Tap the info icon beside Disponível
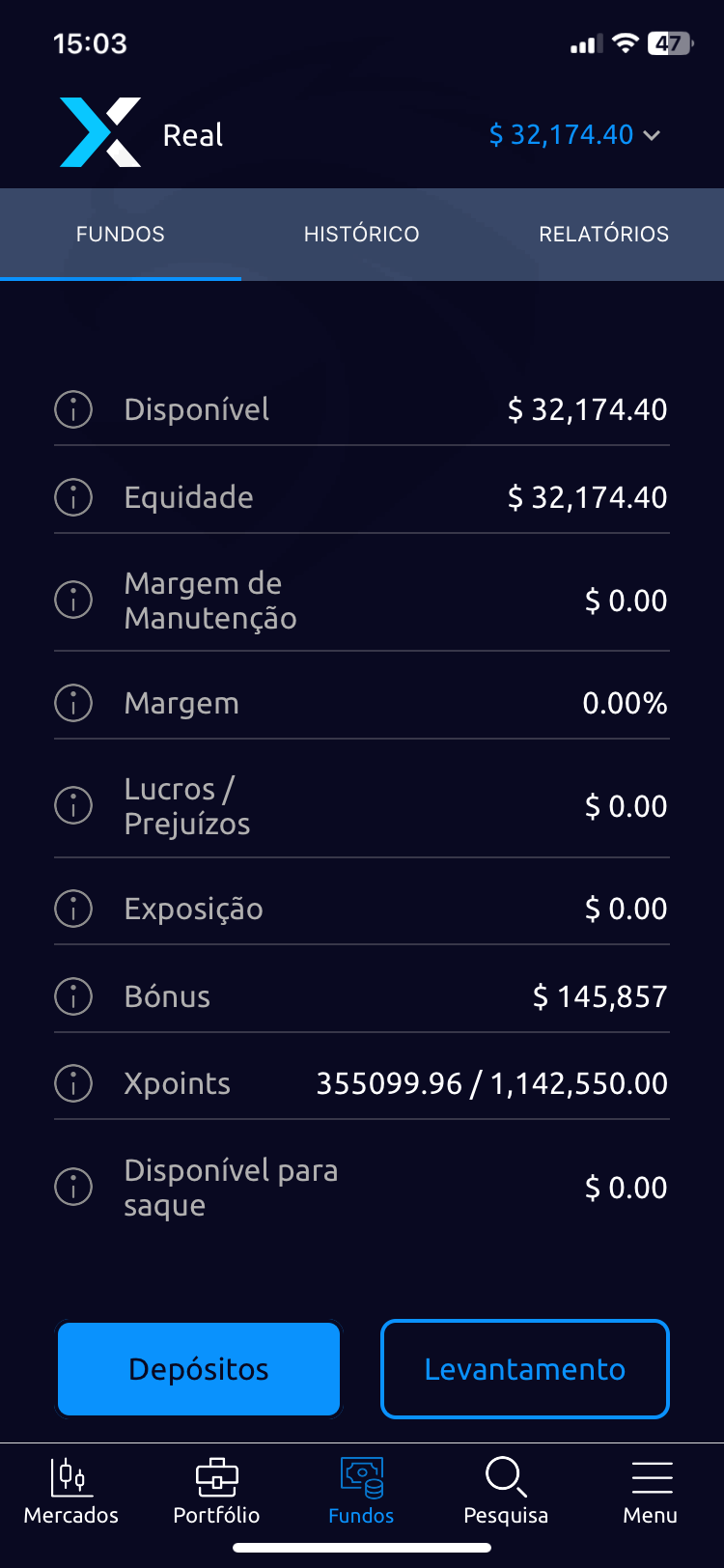This screenshot has width=724, height=1568. click(x=73, y=409)
